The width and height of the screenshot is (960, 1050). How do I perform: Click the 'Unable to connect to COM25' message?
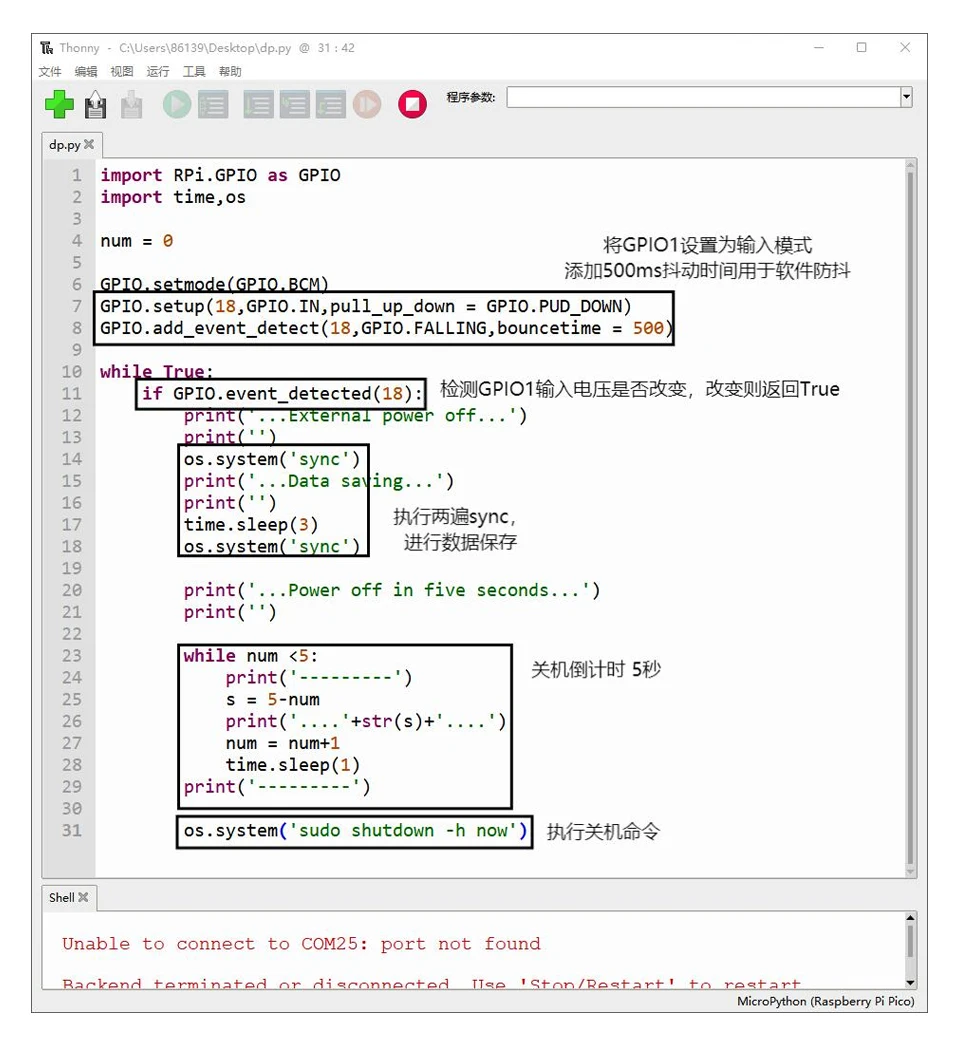(301, 944)
